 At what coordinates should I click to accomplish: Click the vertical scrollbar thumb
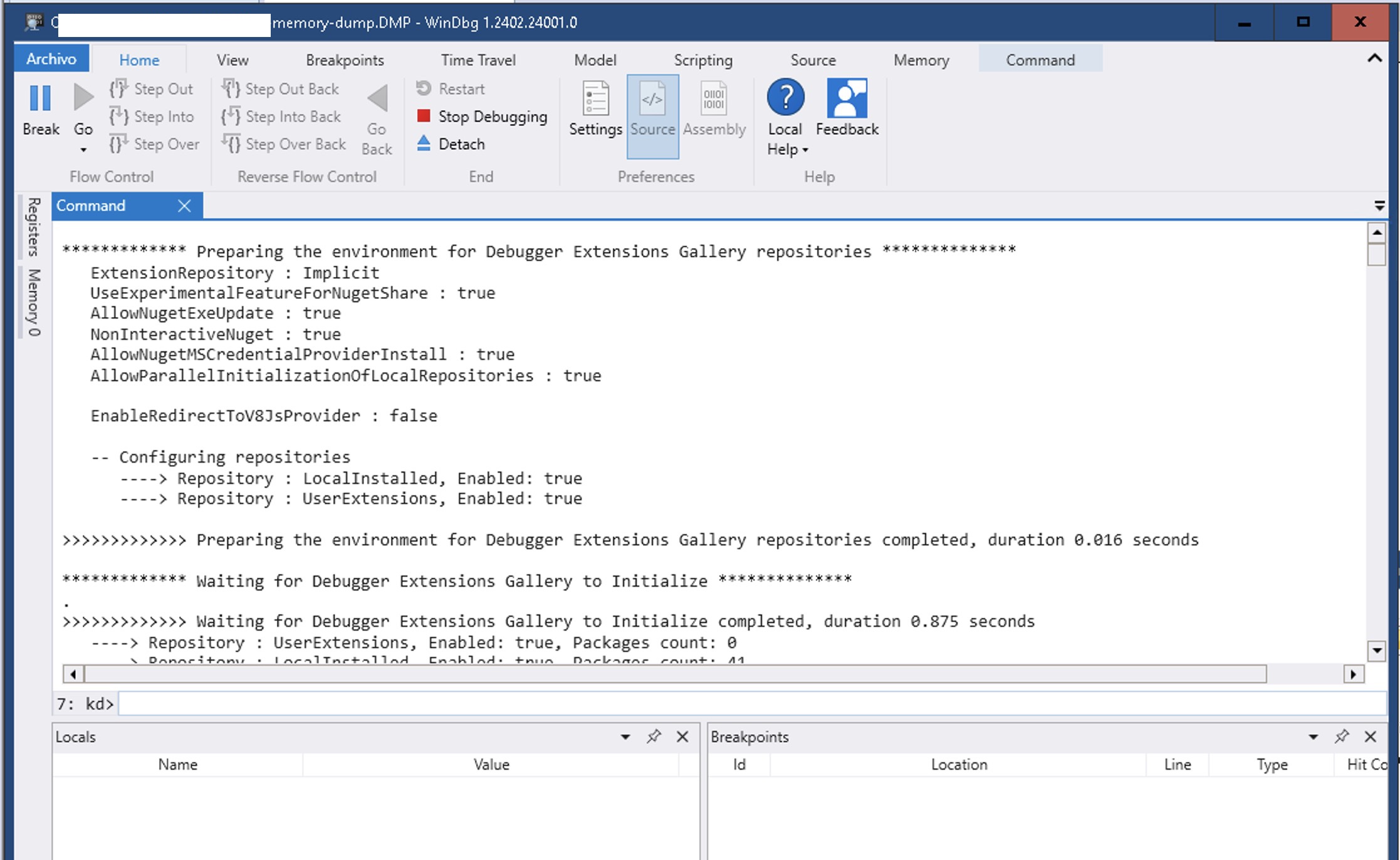pos(1377,254)
